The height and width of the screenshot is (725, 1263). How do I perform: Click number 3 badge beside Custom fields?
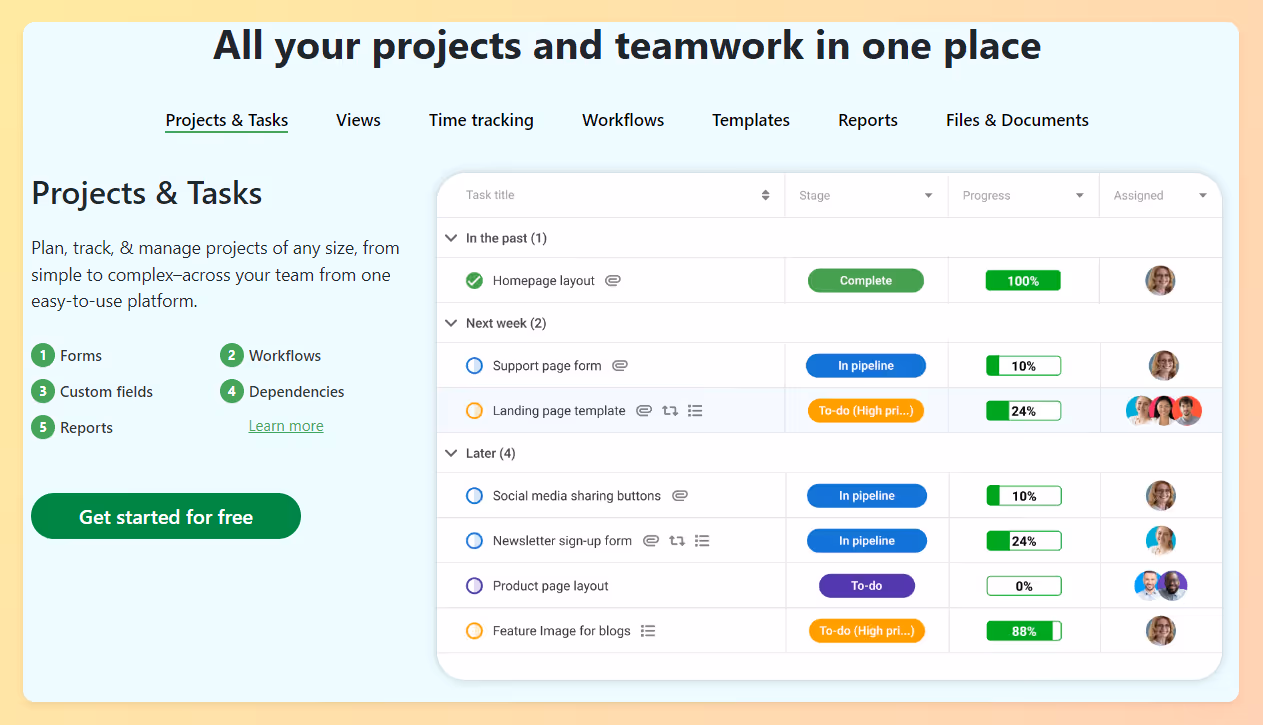(43, 392)
